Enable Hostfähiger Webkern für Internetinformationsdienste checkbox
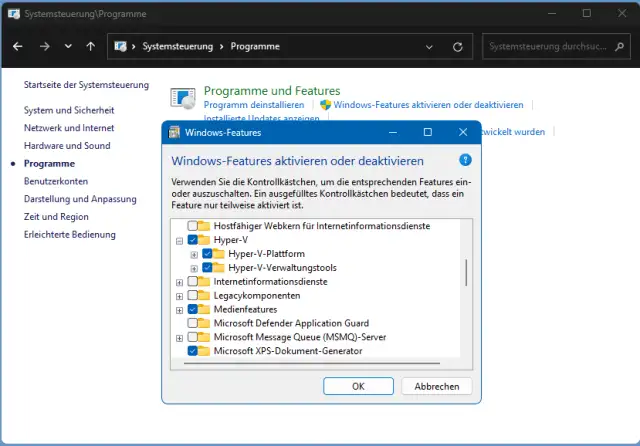Screen dimensions: 640x446 coord(192,226)
